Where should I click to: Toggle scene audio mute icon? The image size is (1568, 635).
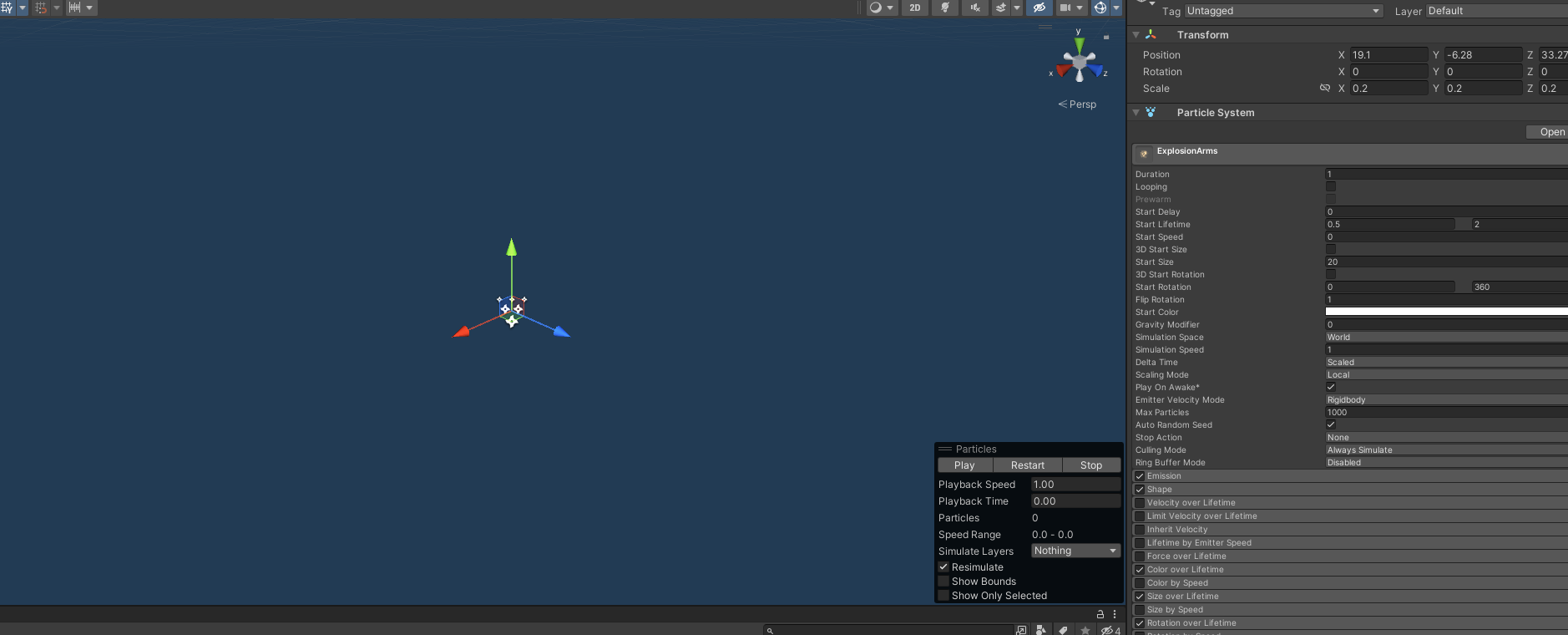tap(975, 8)
